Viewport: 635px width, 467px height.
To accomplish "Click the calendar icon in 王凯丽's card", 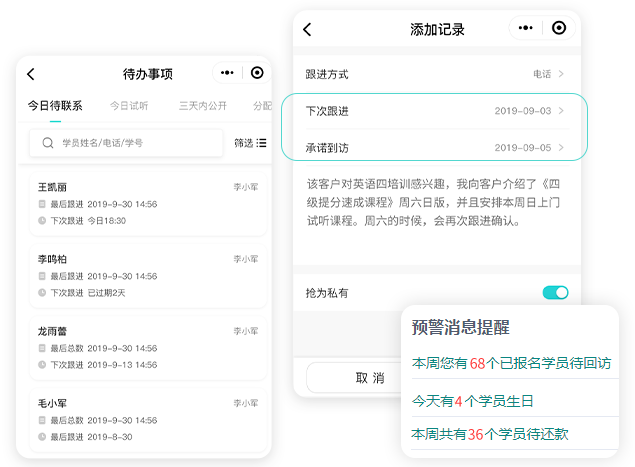I will [x=42, y=204].
